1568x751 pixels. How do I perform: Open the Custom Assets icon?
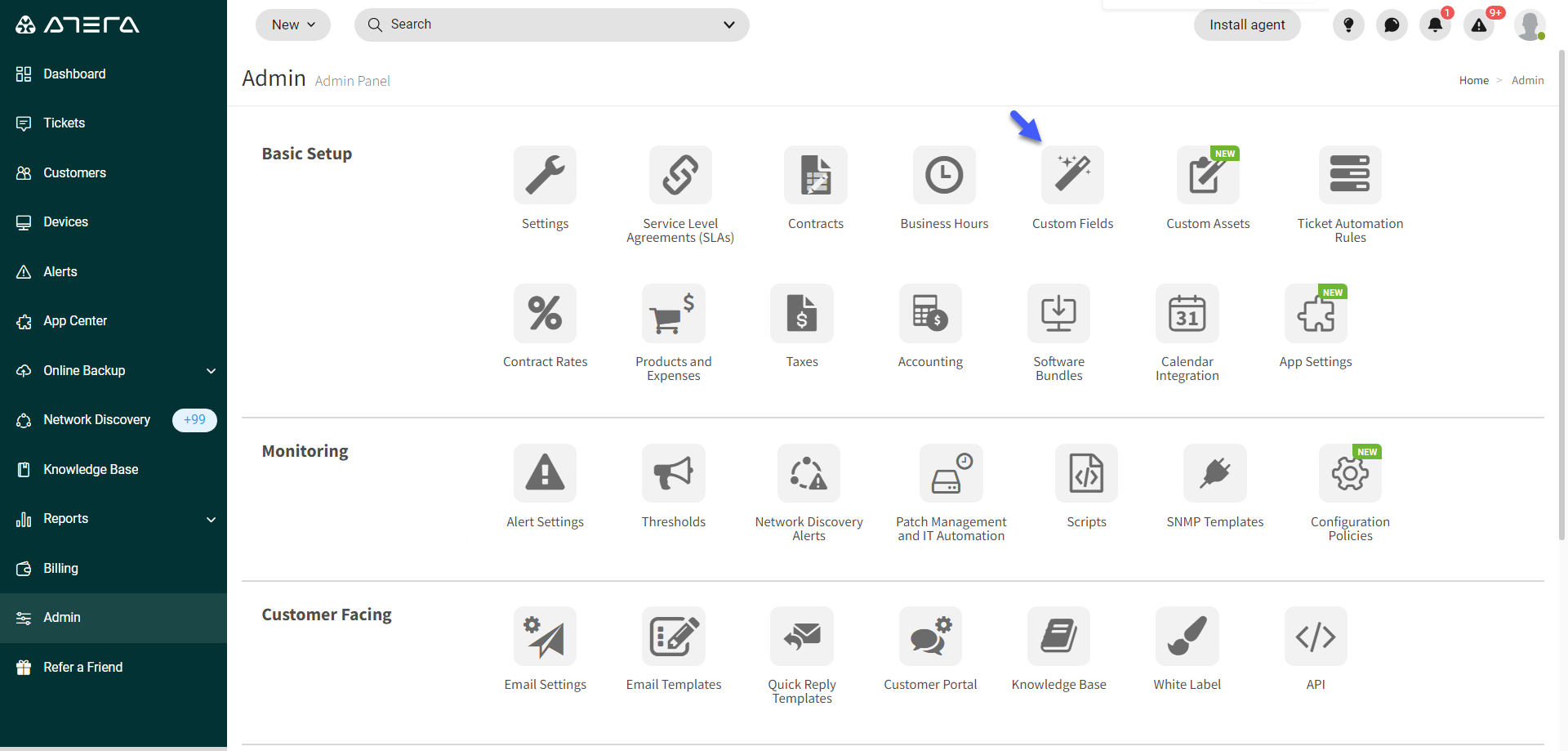pos(1208,175)
